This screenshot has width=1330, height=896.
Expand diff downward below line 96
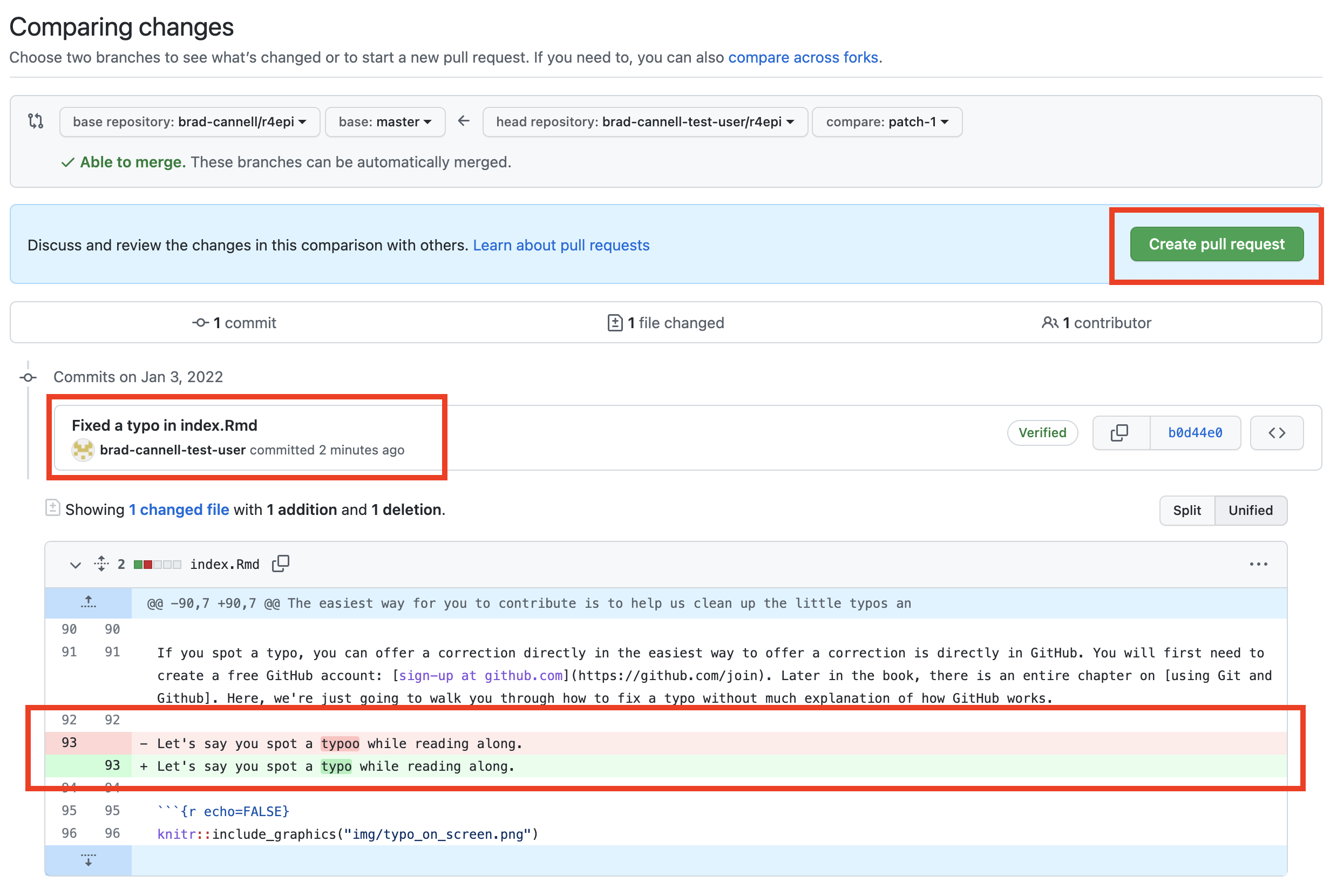88,860
